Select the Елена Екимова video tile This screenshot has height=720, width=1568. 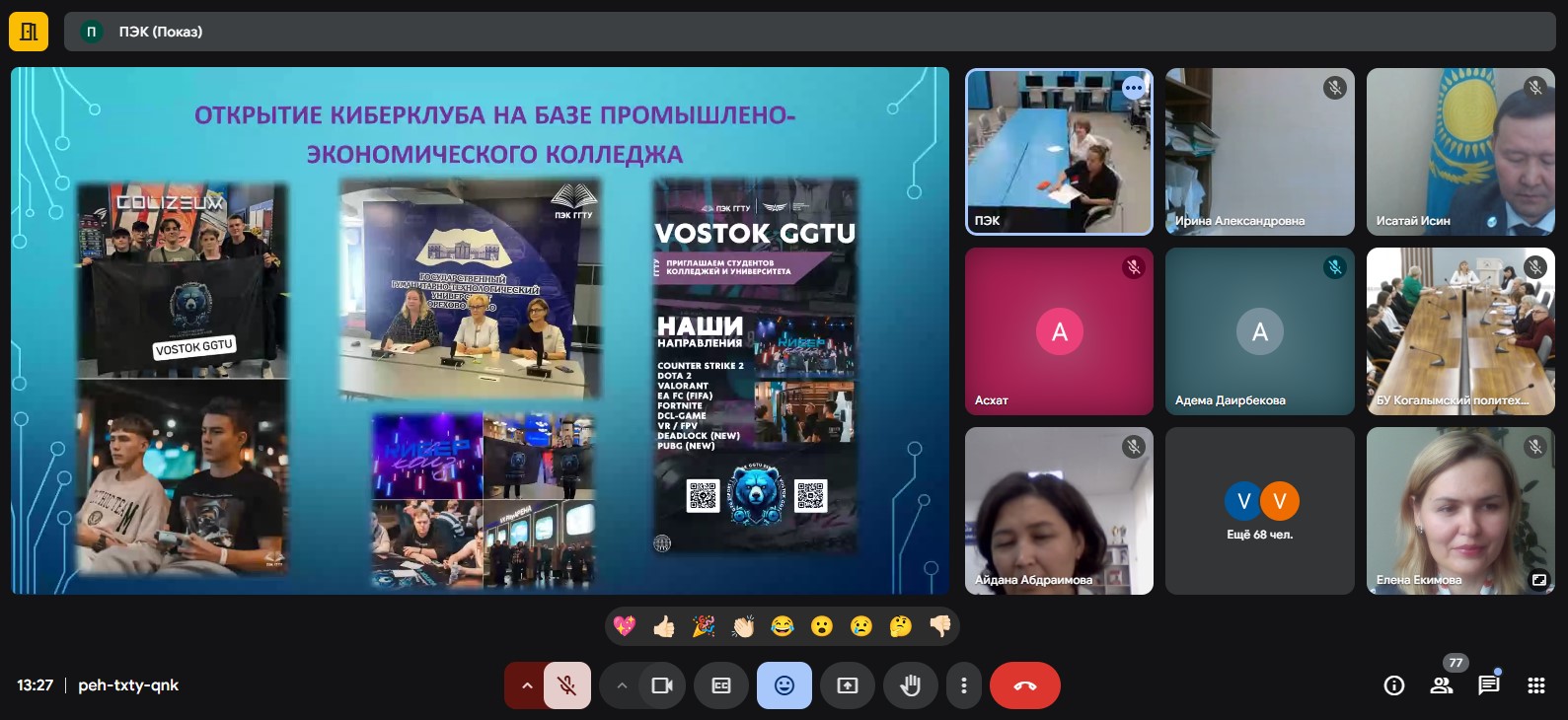pos(1460,511)
